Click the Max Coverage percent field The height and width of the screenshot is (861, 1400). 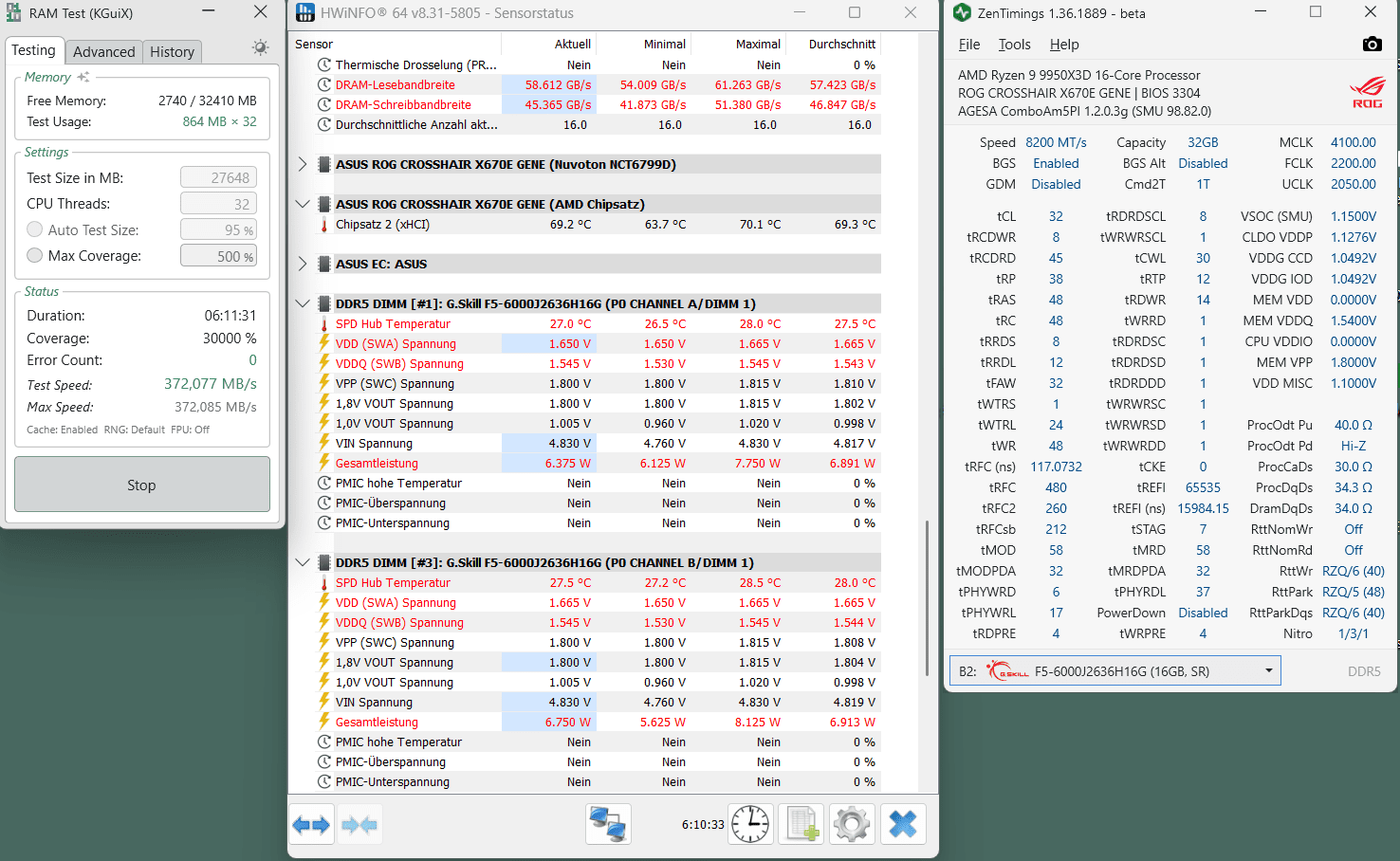[219, 256]
